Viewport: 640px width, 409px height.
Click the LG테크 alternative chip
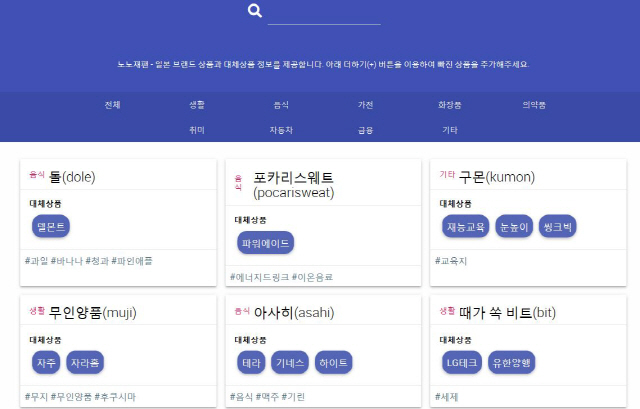[462, 362]
